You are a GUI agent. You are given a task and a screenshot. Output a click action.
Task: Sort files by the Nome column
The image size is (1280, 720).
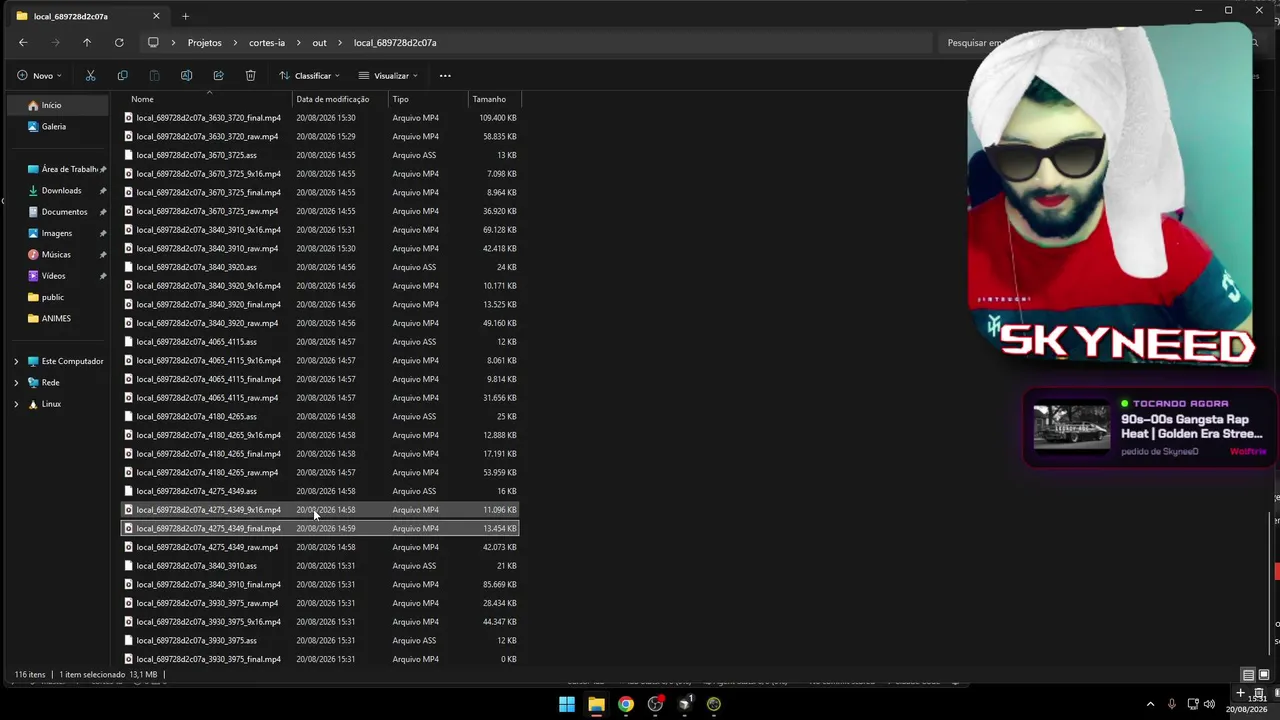pyautogui.click(x=209, y=99)
